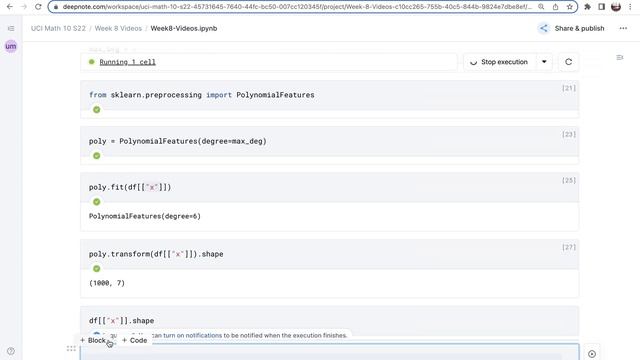
Task: Share this page from address bar
Action: [556, 7]
